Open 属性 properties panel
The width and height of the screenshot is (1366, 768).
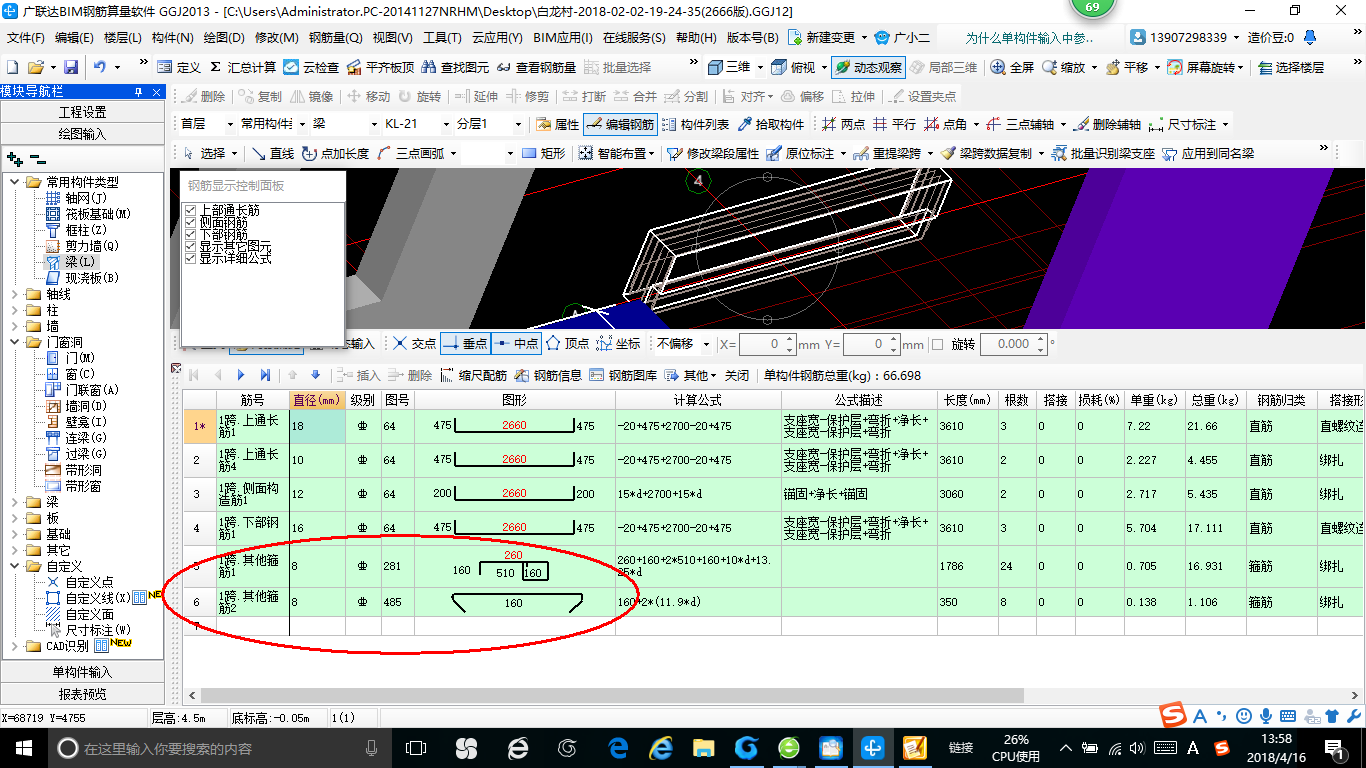pyautogui.click(x=556, y=124)
